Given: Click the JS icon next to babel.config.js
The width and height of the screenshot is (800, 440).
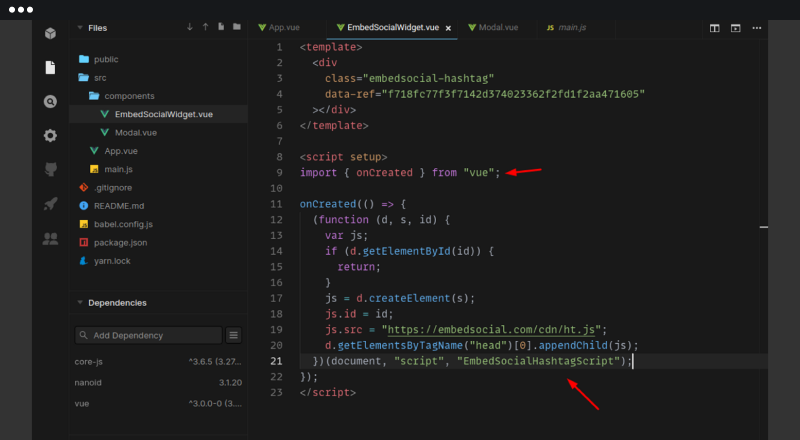Looking at the screenshot, I should [84, 224].
